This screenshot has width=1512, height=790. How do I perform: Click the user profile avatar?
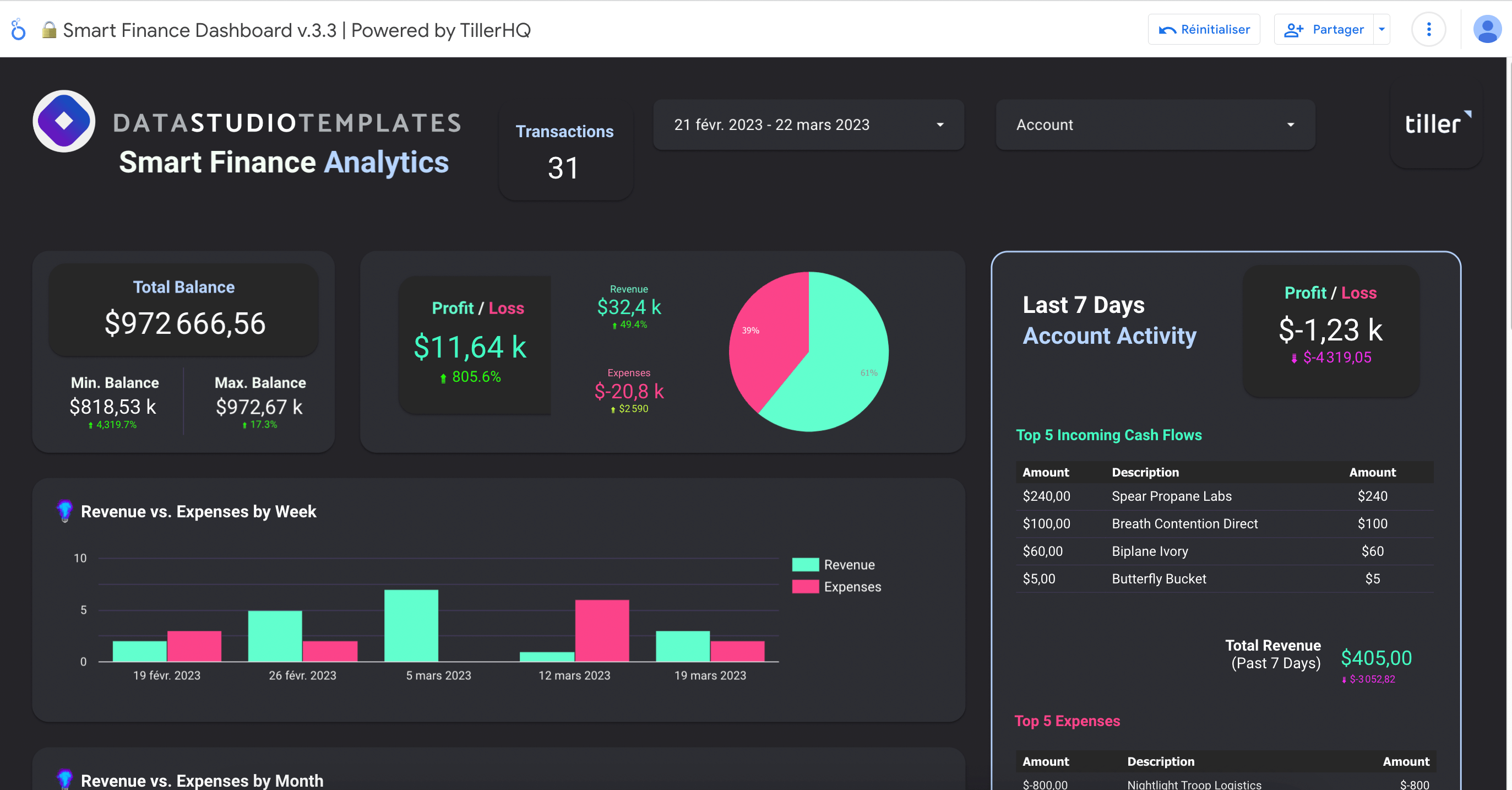point(1487,29)
